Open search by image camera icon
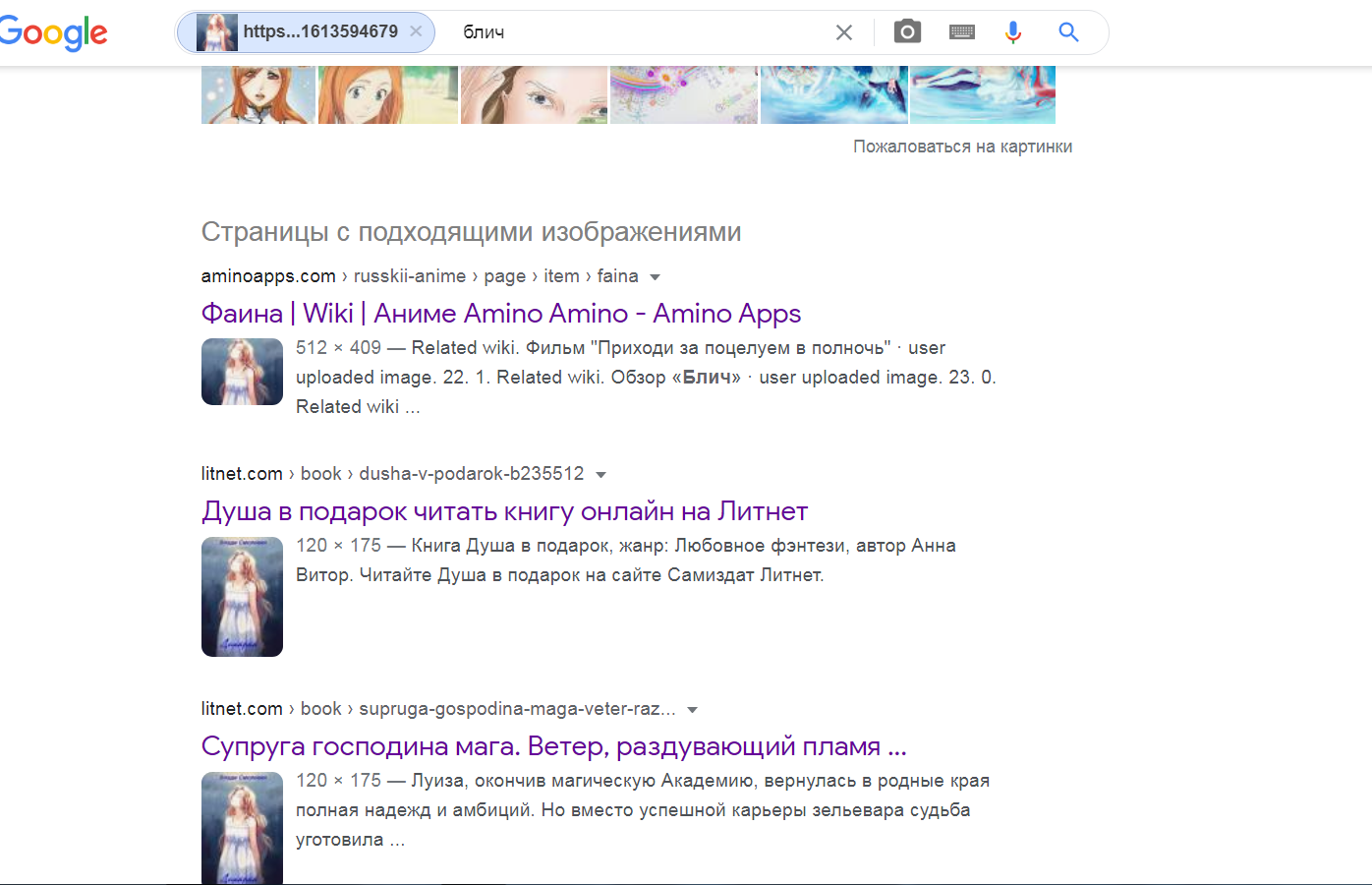 pos(907,32)
